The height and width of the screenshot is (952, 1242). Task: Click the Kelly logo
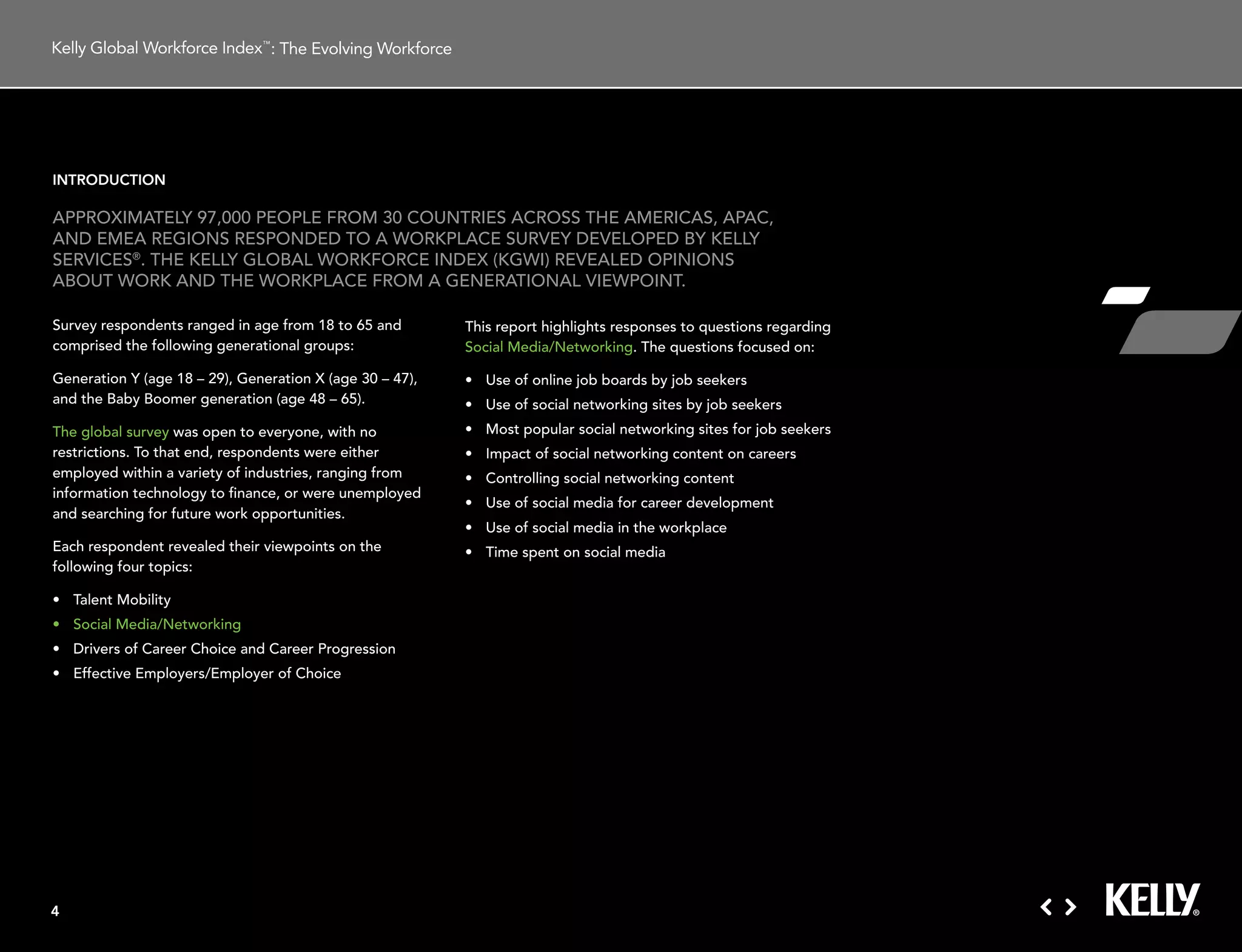[x=1152, y=900]
